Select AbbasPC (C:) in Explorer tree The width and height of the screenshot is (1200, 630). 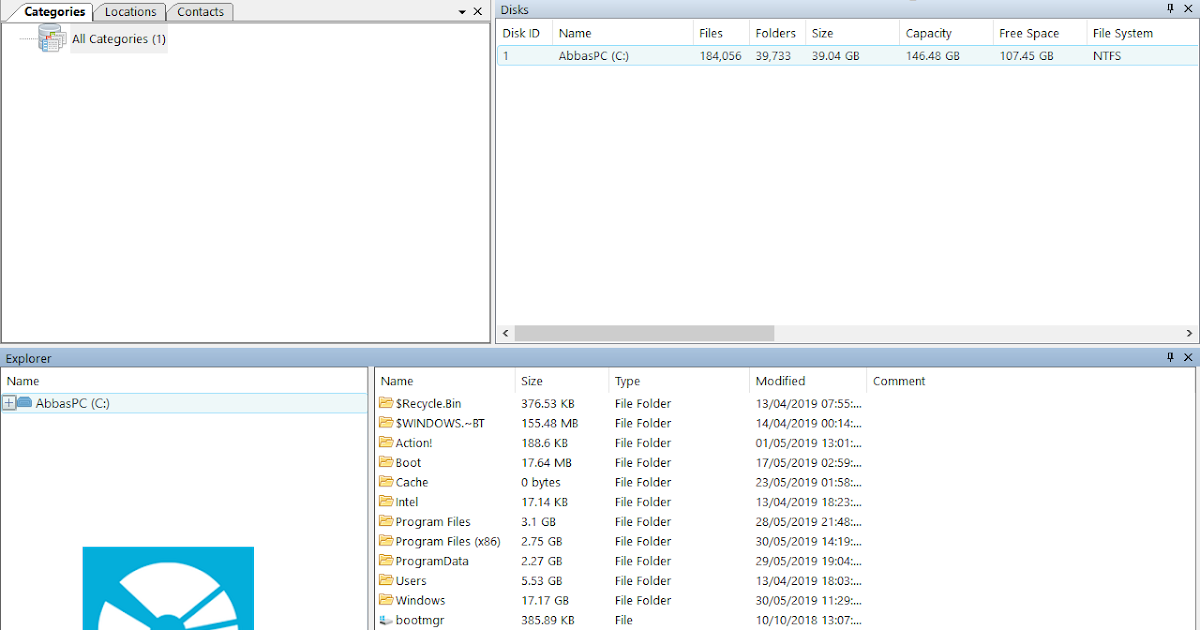pyautogui.click(x=73, y=403)
